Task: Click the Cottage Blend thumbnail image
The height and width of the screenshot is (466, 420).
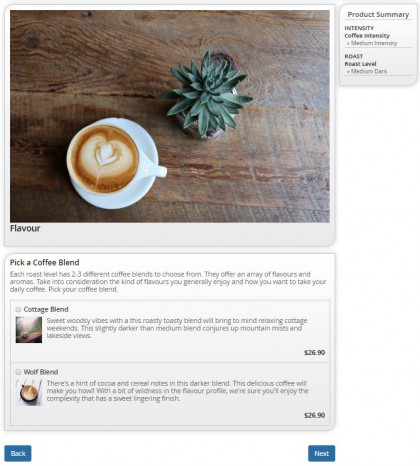Action: click(29, 330)
